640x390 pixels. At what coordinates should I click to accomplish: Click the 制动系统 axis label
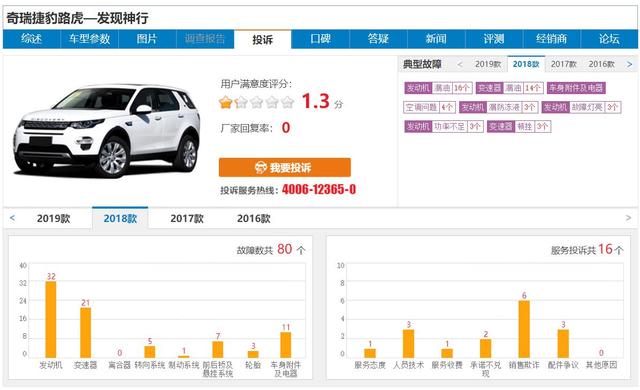click(x=184, y=365)
